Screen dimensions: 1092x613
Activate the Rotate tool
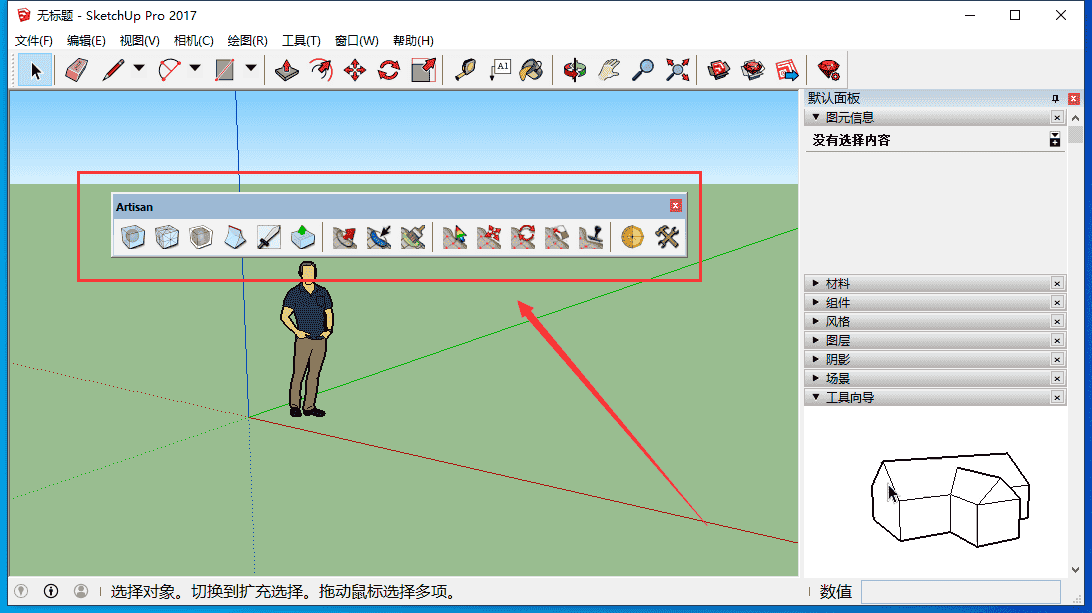point(389,70)
